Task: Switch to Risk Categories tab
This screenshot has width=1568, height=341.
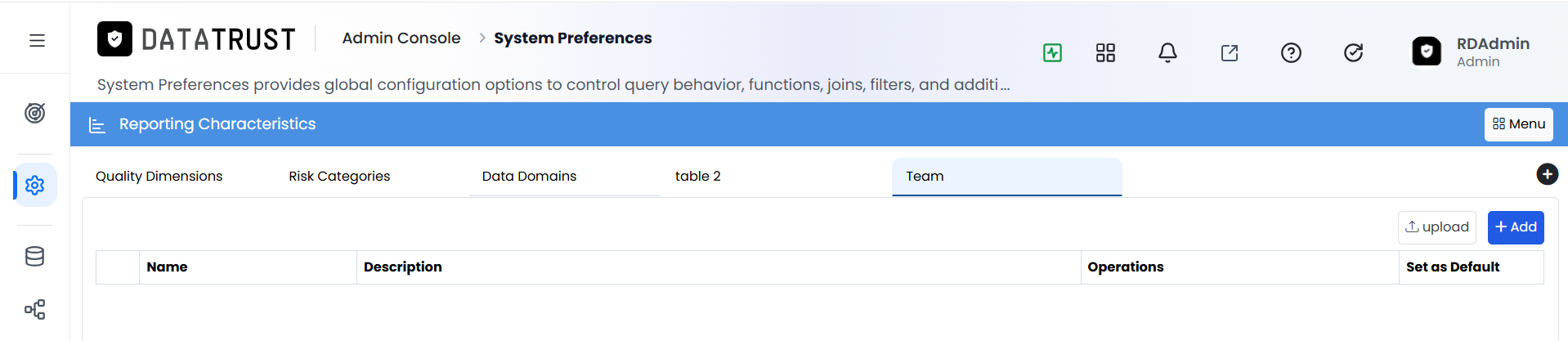Action: (339, 177)
